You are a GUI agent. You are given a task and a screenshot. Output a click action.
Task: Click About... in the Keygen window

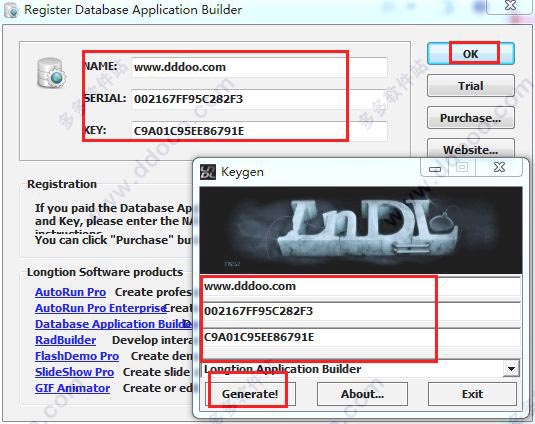[362, 394]
